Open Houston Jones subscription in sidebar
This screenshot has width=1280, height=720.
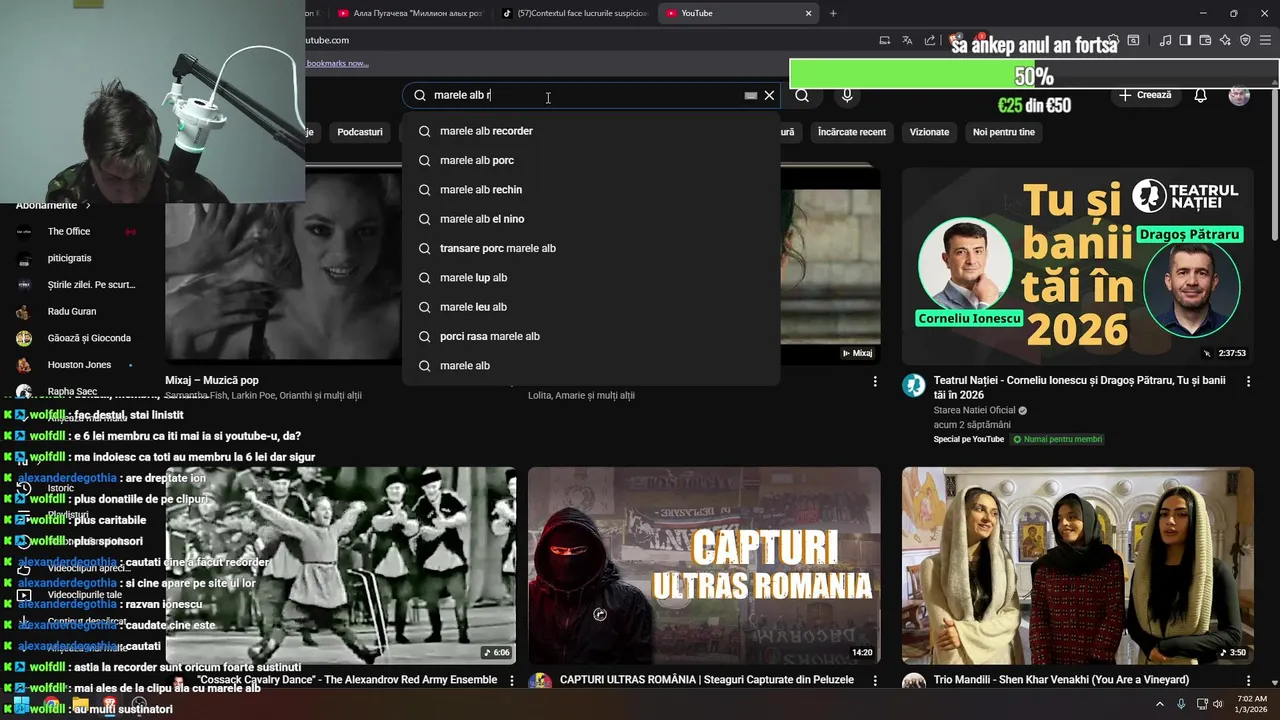coord(78,365)
